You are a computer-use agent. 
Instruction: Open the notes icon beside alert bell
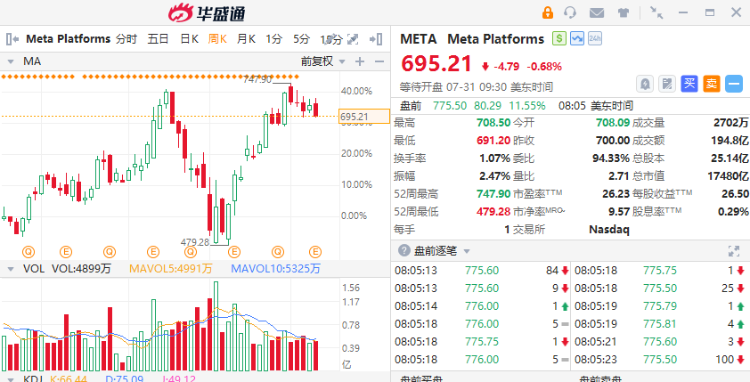[x=666, y=84]
